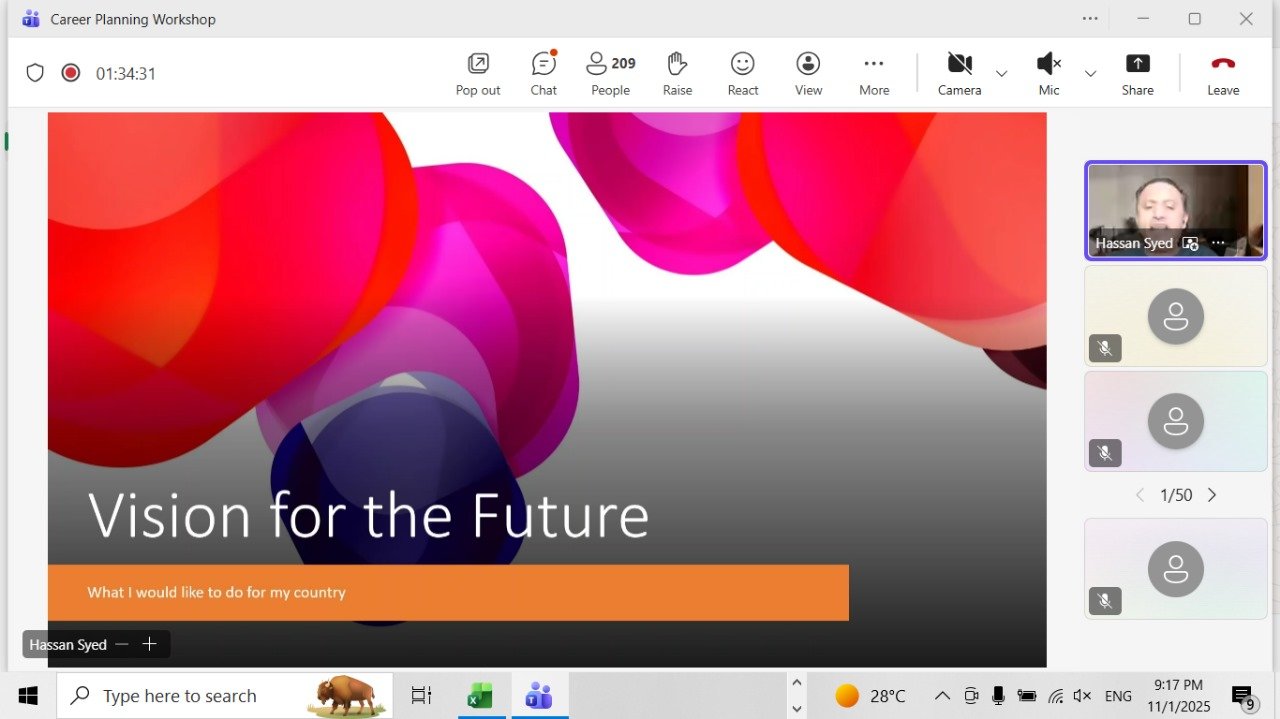1280x719 pixels.
Task: Open the Share content tray
Action: 1137,74
